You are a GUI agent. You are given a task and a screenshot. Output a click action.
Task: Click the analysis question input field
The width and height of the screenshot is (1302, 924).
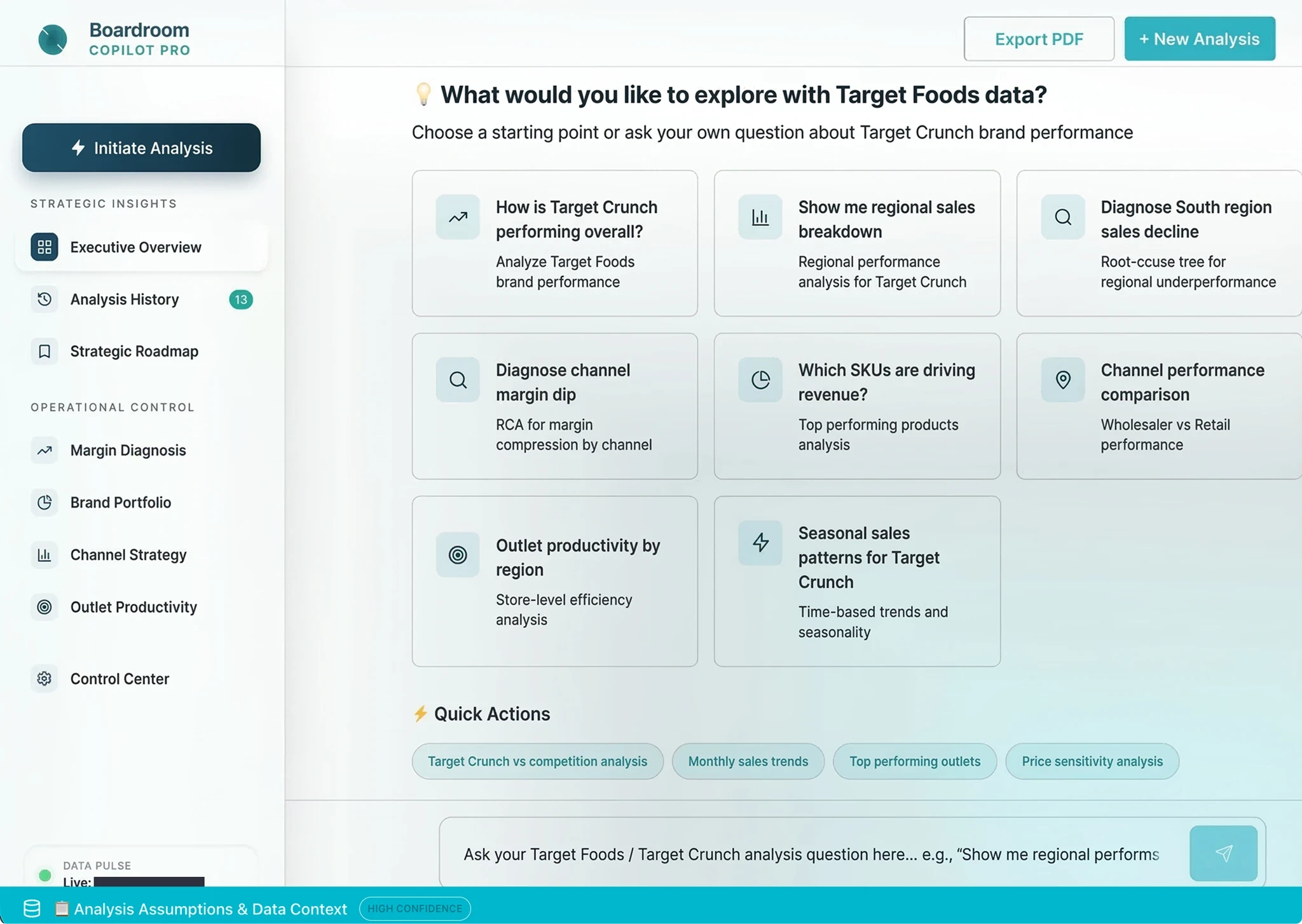click(x=811, y=854)
